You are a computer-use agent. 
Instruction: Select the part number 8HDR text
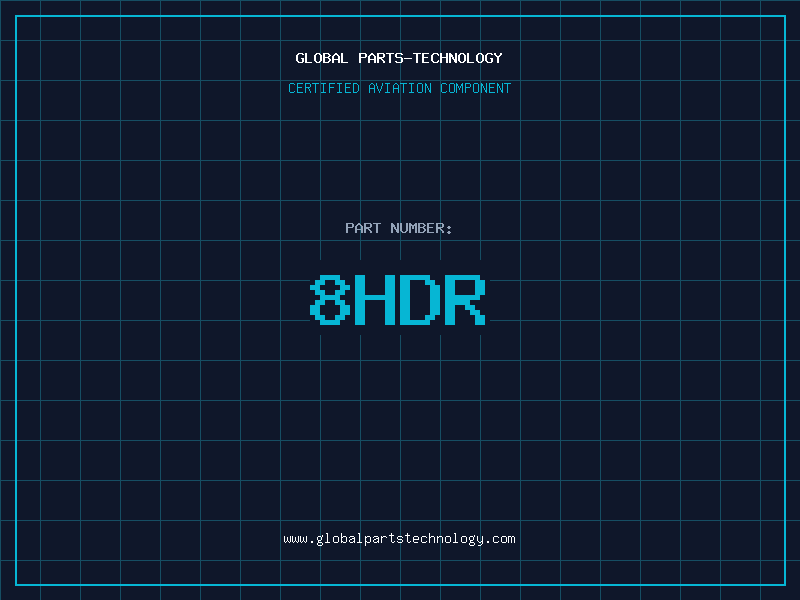pos(398,300)
